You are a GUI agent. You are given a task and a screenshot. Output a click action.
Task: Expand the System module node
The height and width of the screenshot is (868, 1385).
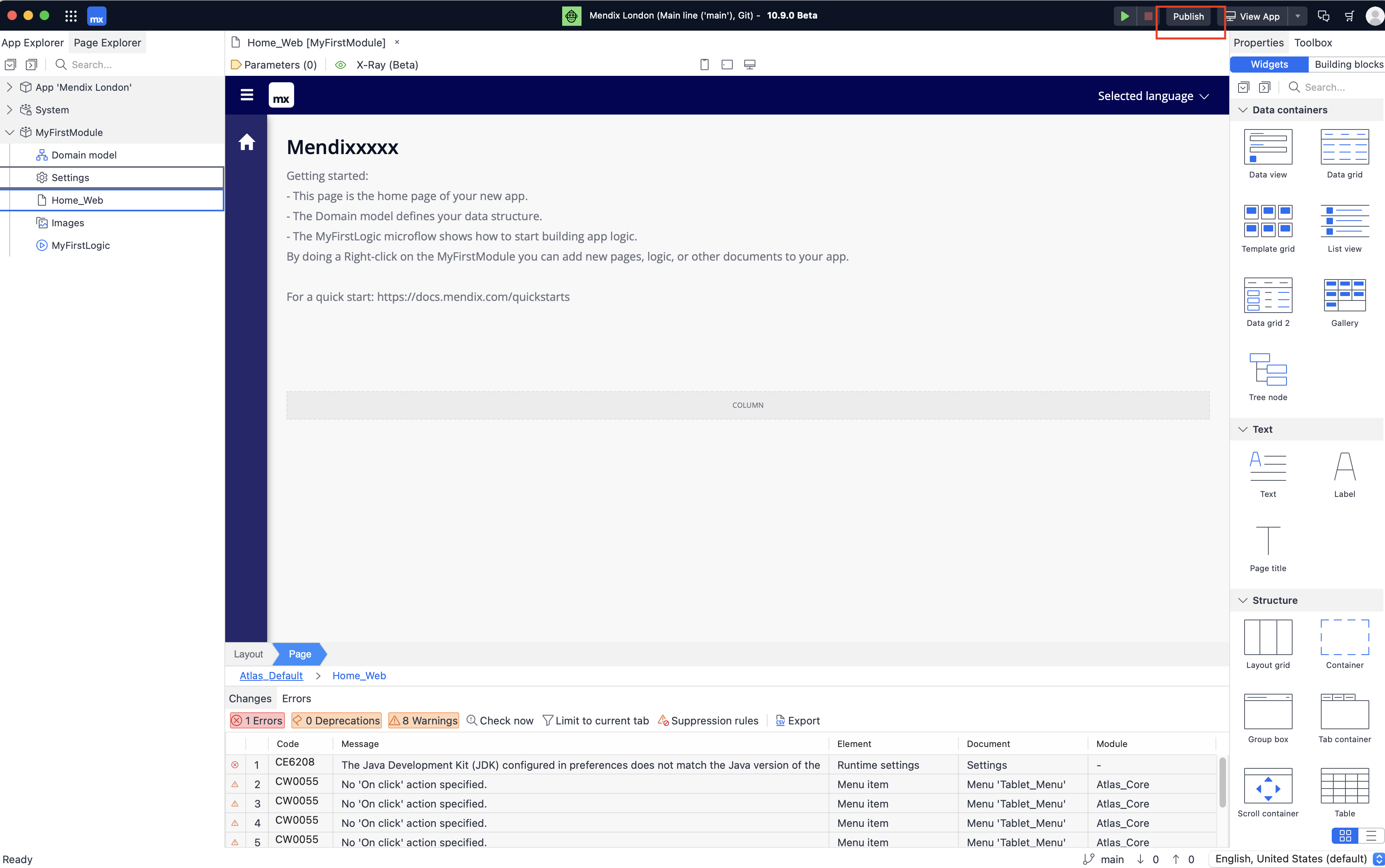[x=9, y=109]
